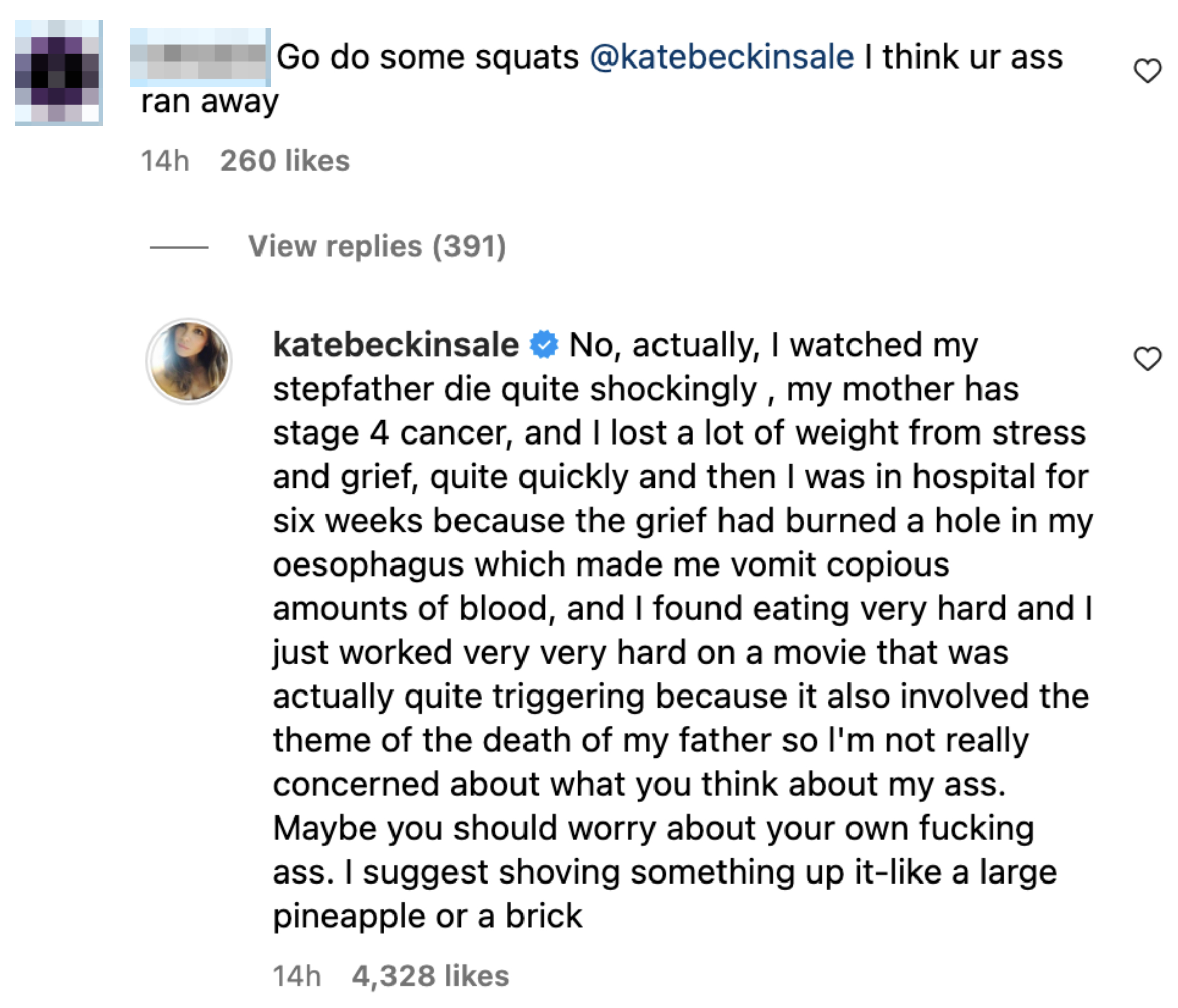Click the "pineapple or a brick" line

click(x=428, y=916)
